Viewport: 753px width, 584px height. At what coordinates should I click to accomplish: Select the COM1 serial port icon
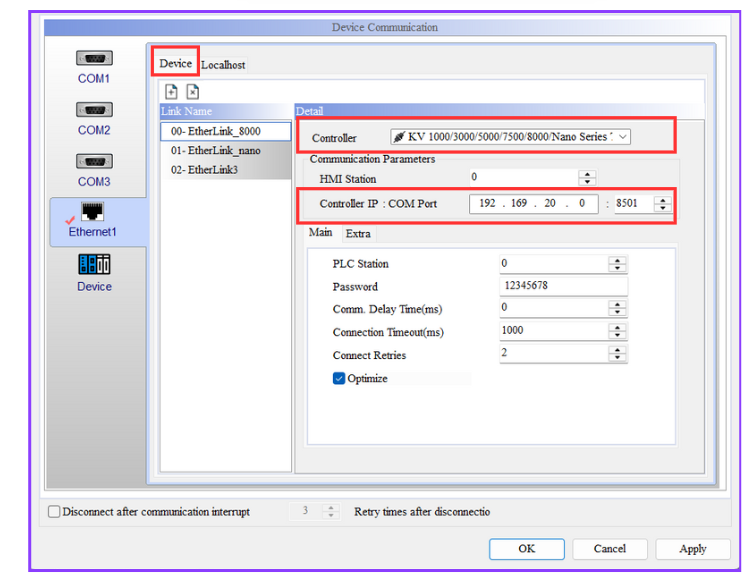[x=94, y=60]
